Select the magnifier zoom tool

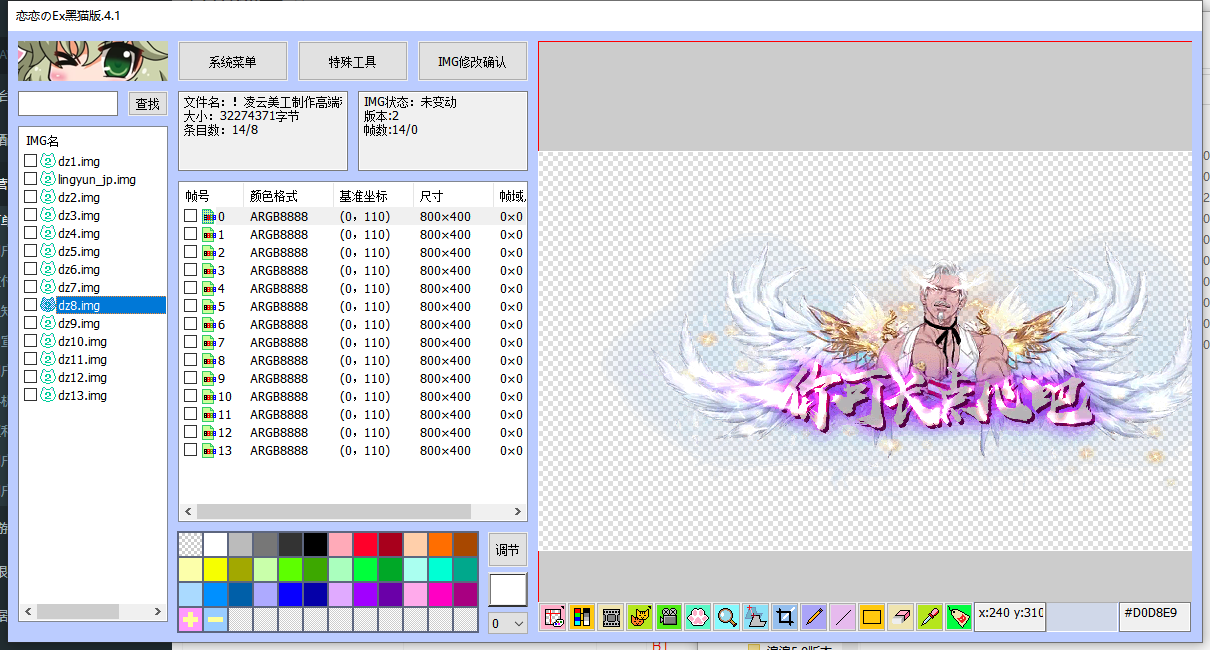pyautogui.click(x=726, y=617)
